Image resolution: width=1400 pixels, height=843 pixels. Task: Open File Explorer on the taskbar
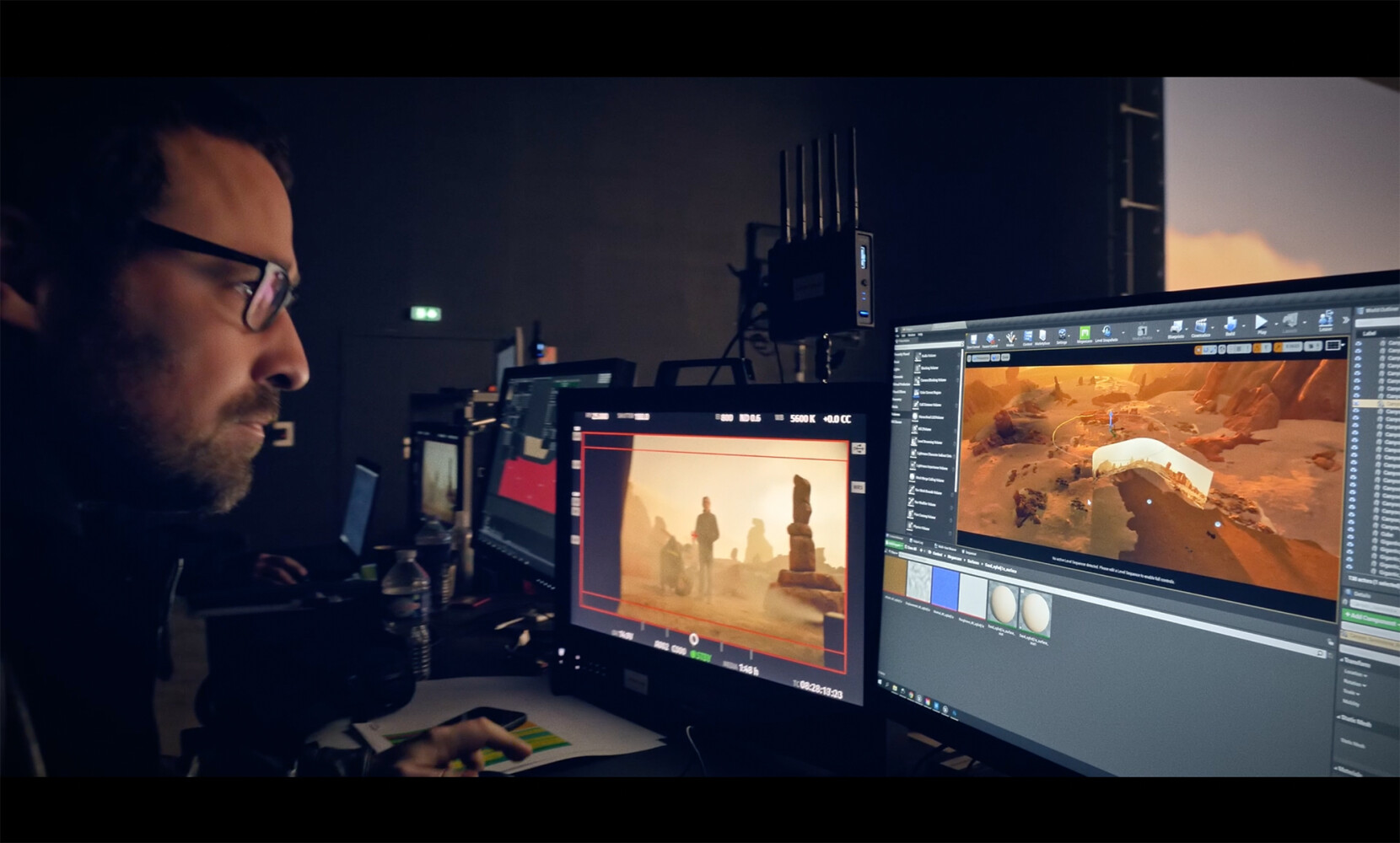pos(895,688)
